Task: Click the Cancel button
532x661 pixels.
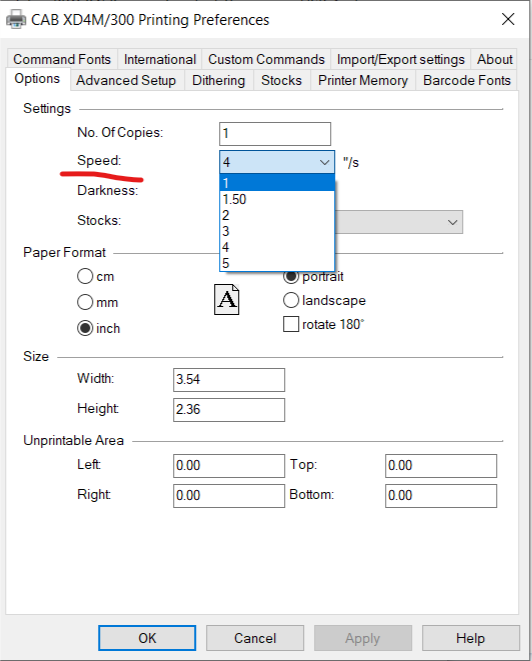Action: (x=255, y=638)
